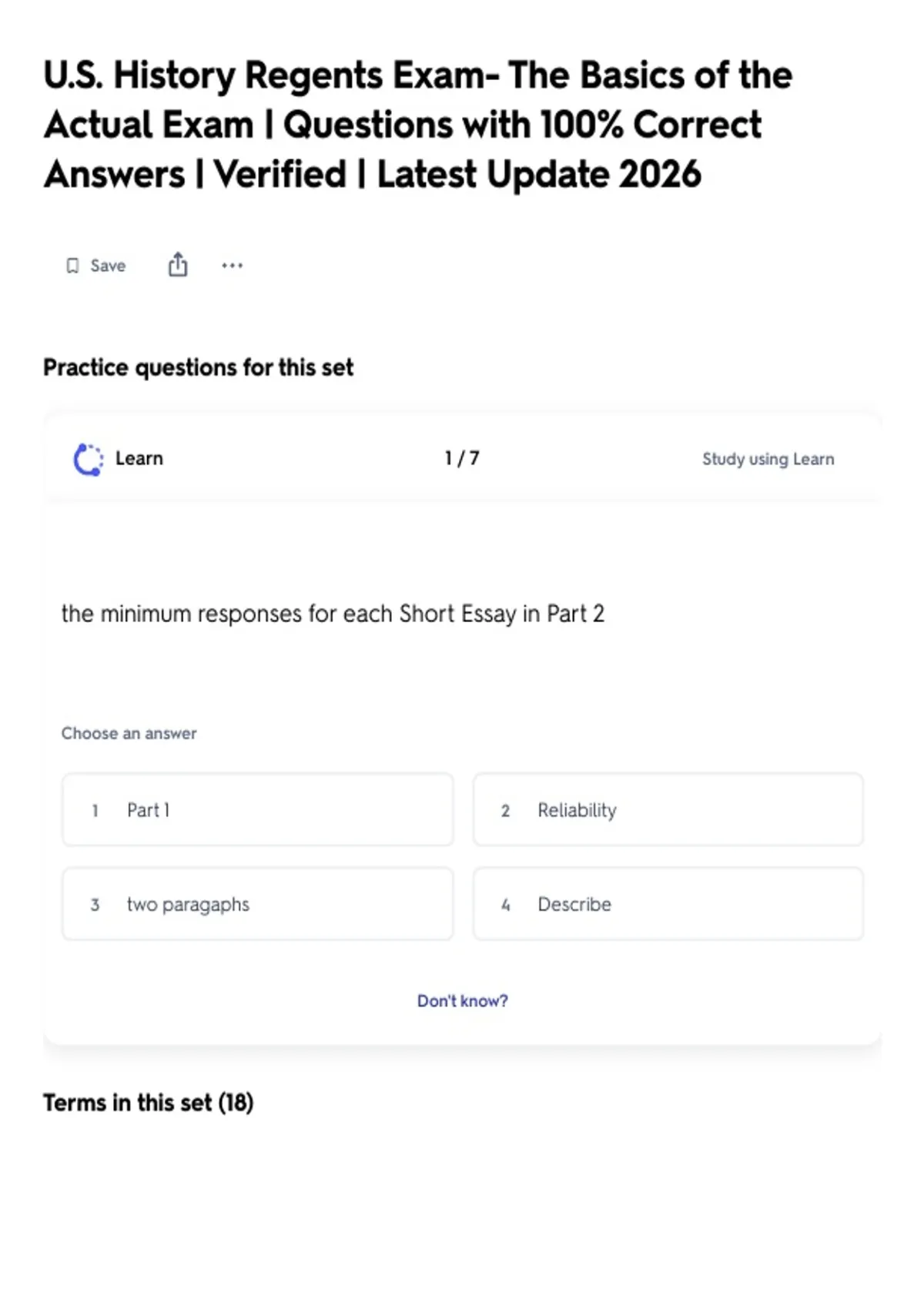924x1309 pixels.
Task: Choose answer 3 two paragaphs
Action: click(257, 904)
